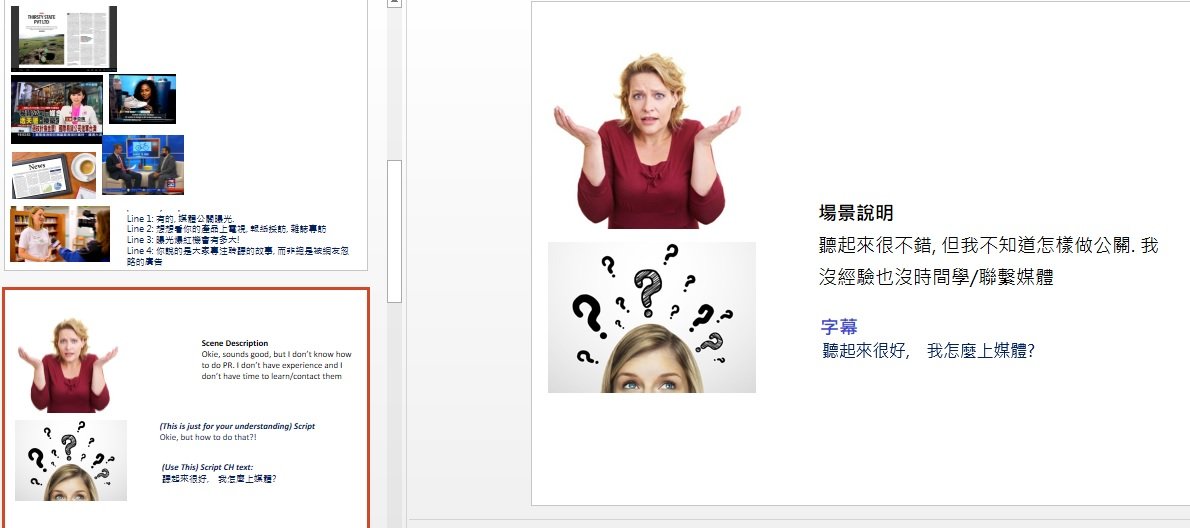The width and height of the screenshot is (1190, 528).
Task: Click the 'Scene Description' text in slide thumbnail
Action: pyautogui.click(x=234, y=343)
